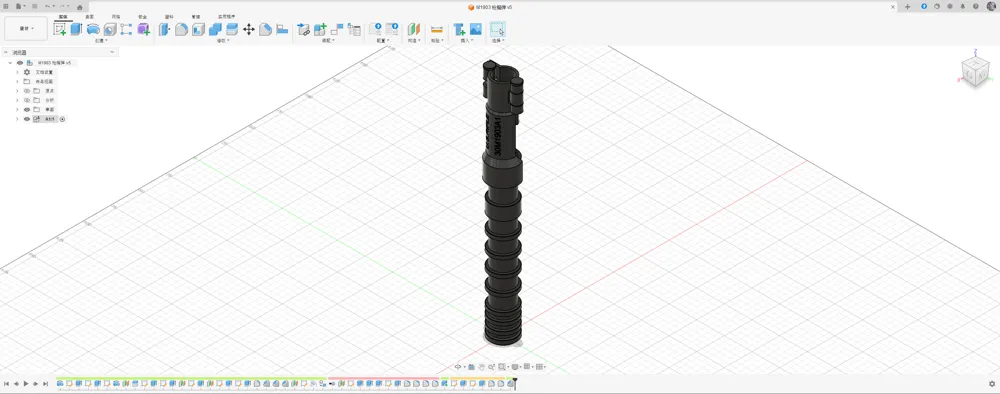Toggle the origin folder eye icon

tap(27, 91)
